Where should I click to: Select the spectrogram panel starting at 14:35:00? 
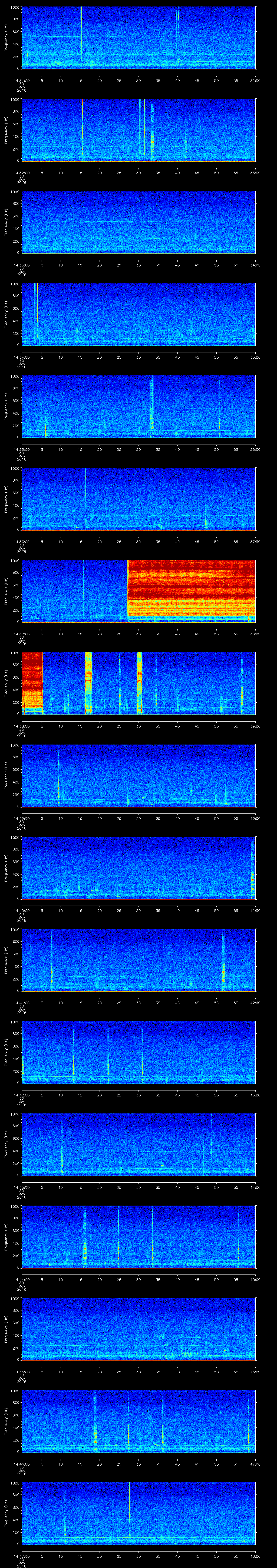pyautogui.click(x=138, y=407)
